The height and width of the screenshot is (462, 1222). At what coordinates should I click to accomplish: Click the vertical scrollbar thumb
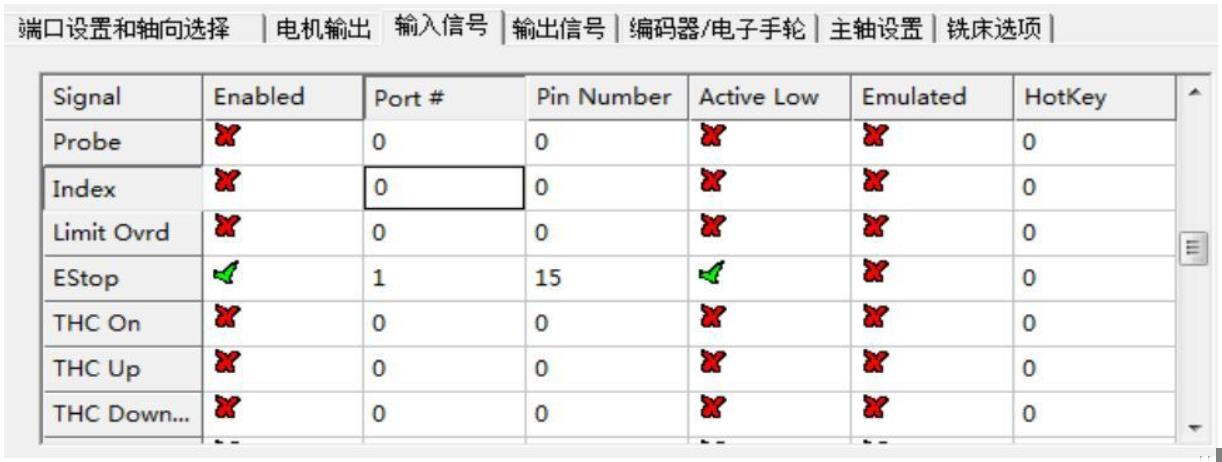[1191, 246]
